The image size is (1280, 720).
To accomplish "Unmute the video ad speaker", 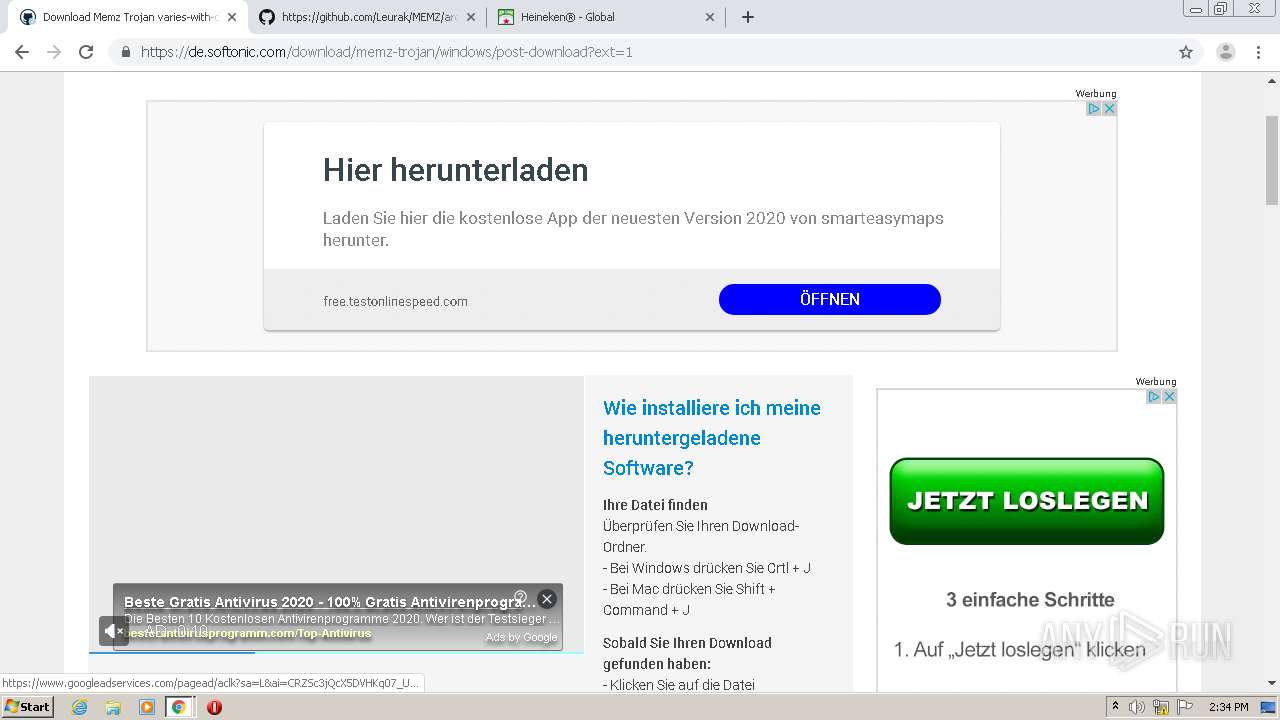I will [x=113, y=631].
